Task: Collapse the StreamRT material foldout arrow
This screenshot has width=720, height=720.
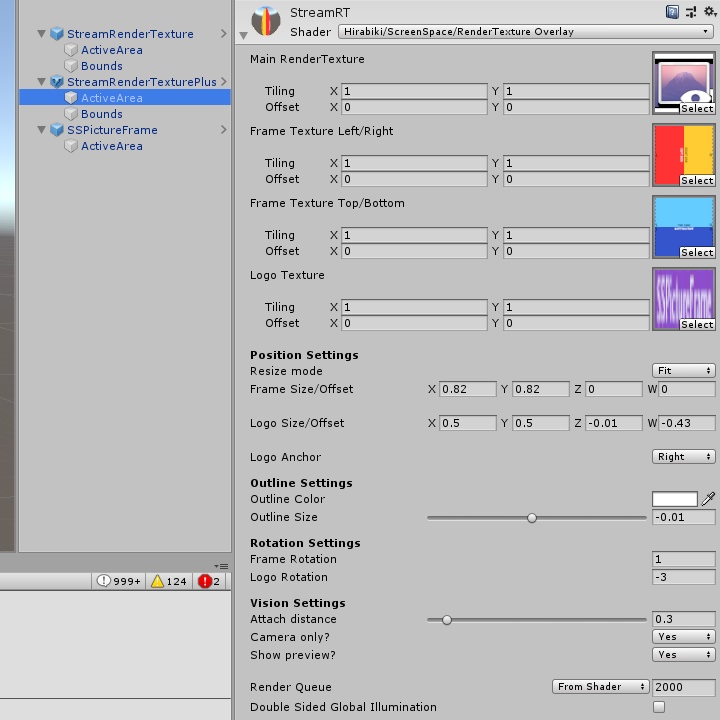Action: (244, 35)
